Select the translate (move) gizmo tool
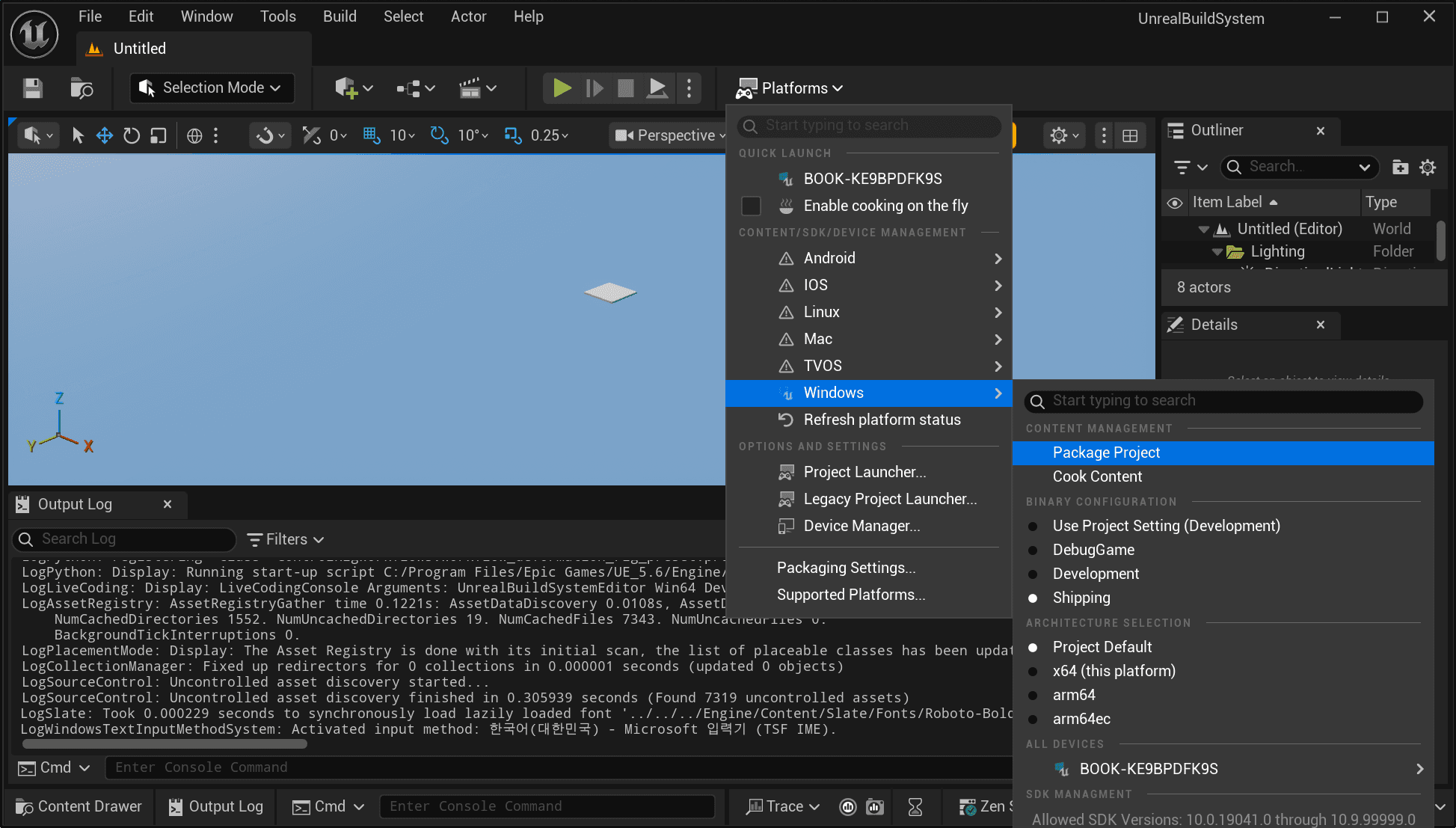 click(104, 135)
